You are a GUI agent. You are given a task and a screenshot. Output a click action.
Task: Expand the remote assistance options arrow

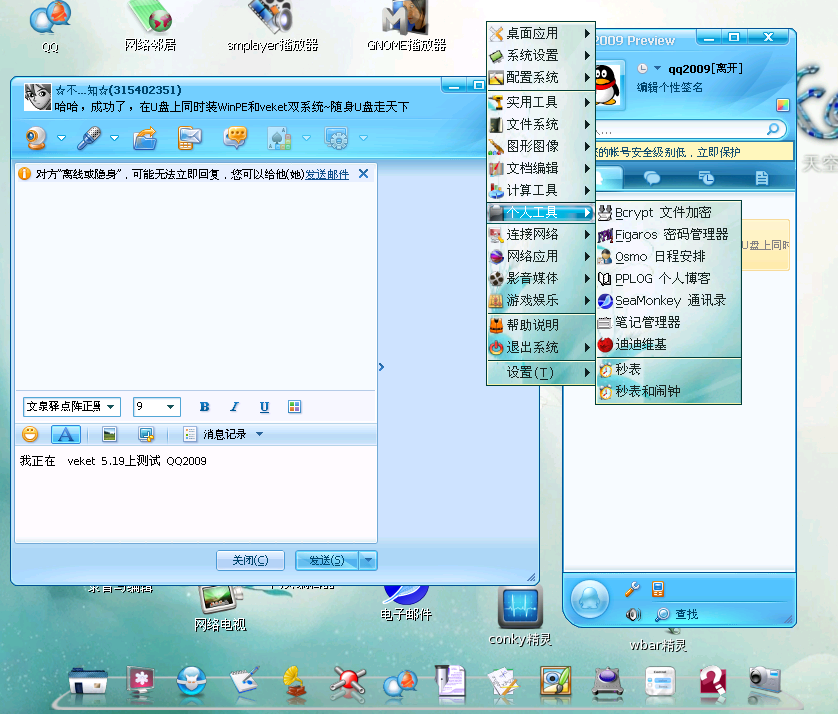click(x=363, y=138)
